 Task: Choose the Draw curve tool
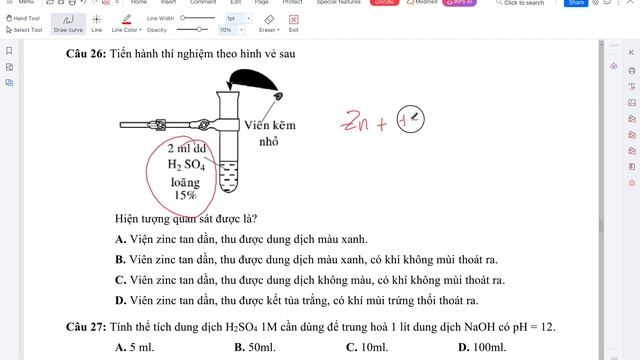pyautogui.click(x=68, y=24)
